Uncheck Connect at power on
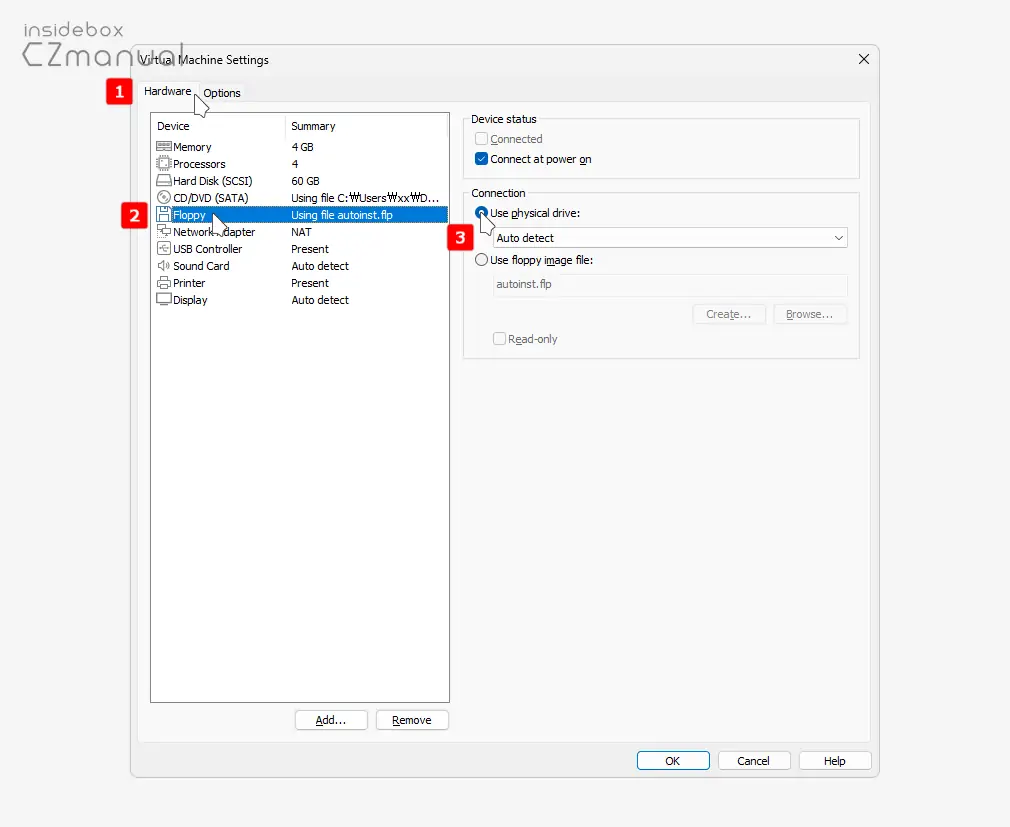Viewport: 1010px width, 827px height. 481,158
